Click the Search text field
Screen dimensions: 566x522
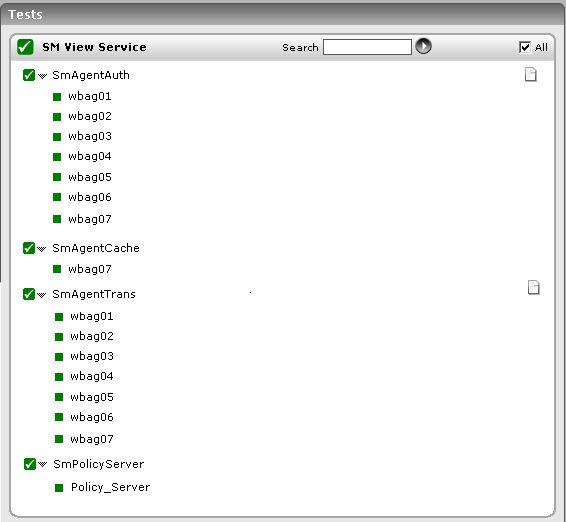[367, 47]
